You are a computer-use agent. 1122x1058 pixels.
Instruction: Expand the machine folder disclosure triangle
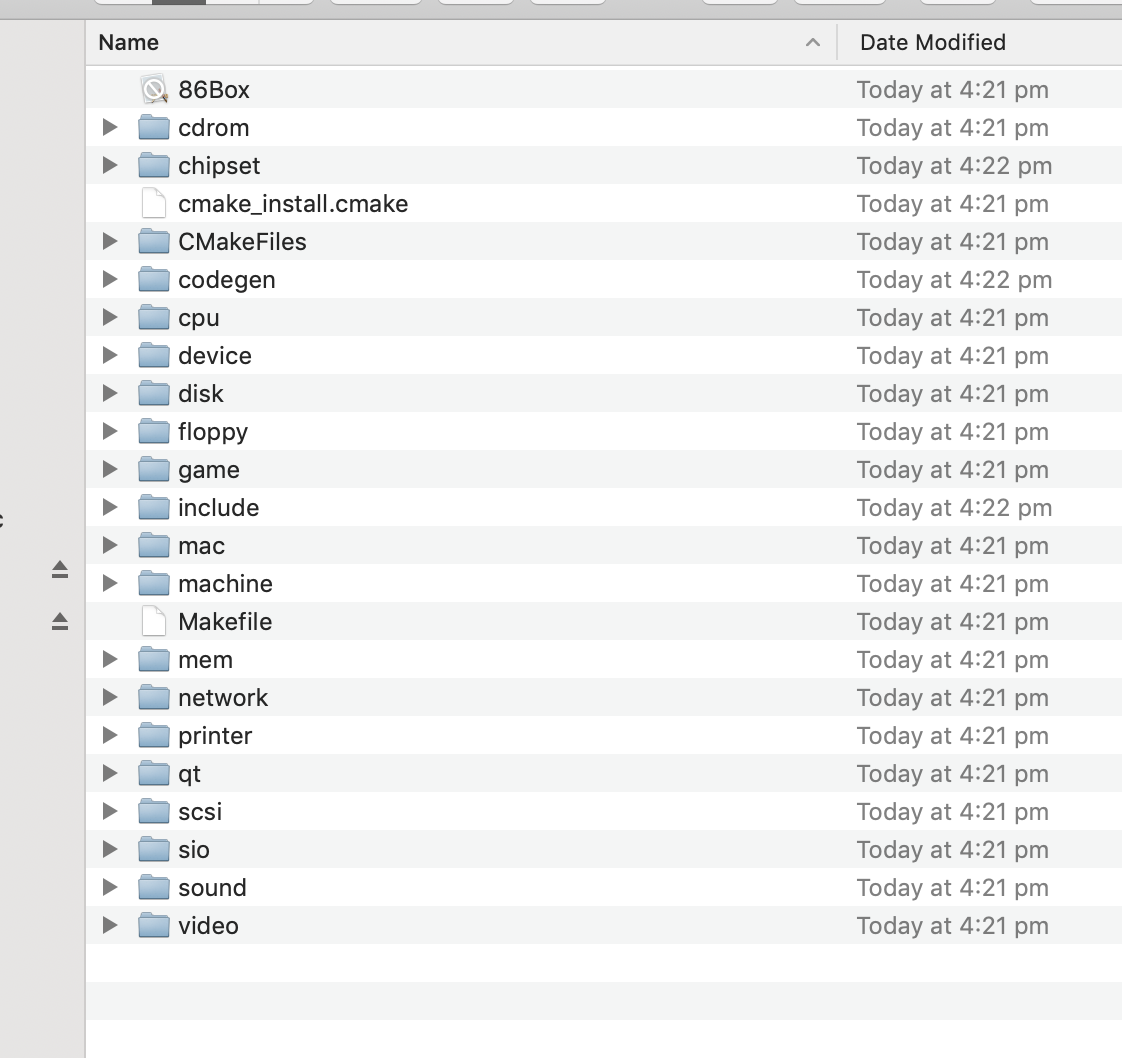click(x=109, y=583)
